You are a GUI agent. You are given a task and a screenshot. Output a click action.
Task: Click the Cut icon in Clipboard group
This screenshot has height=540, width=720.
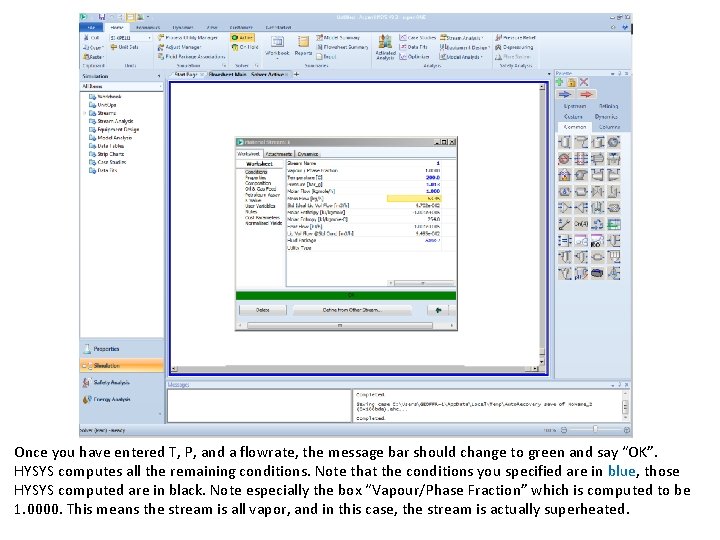[86, 38]
